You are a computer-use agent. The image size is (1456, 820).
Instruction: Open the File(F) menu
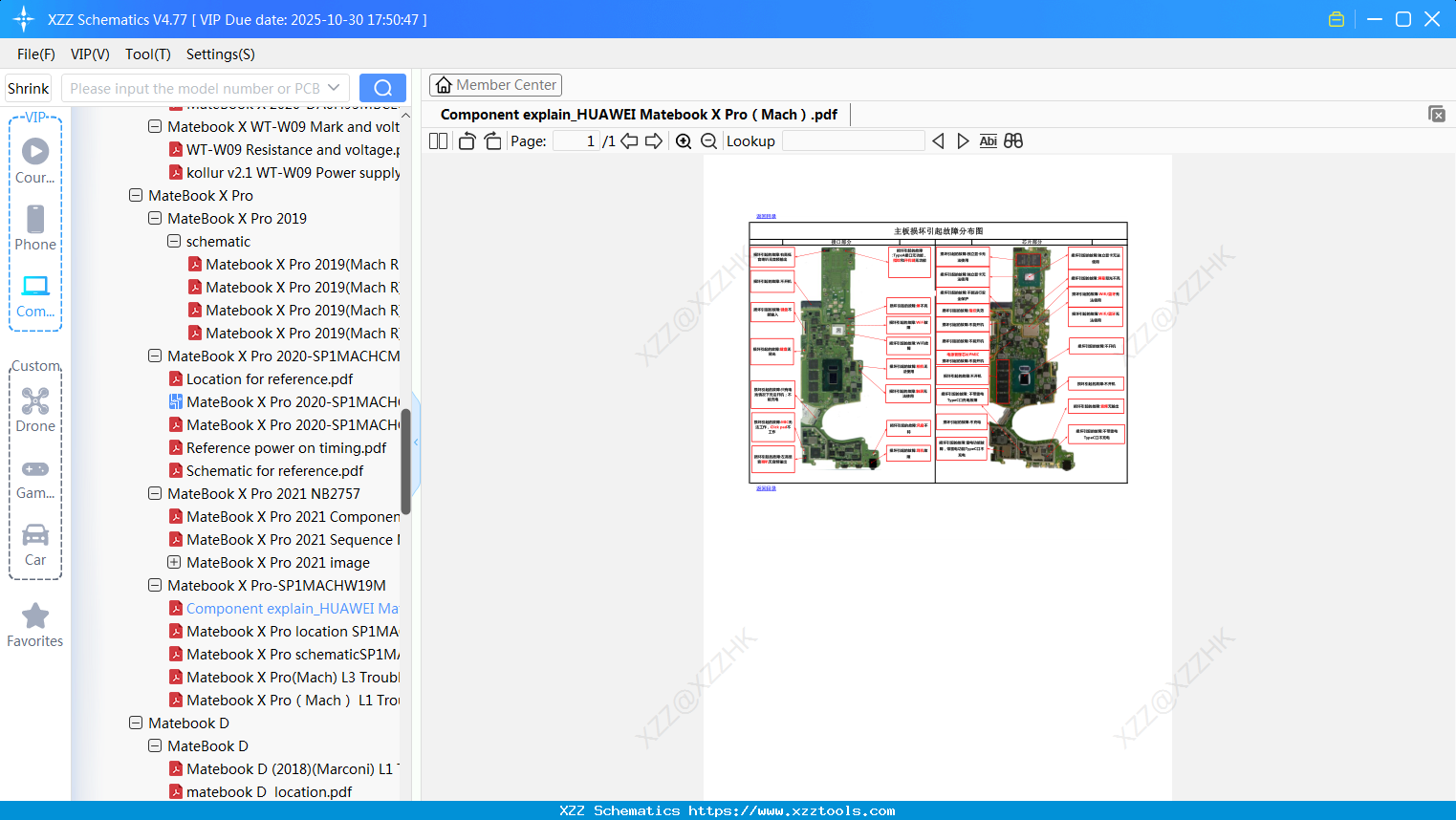(x=36, y=54)
